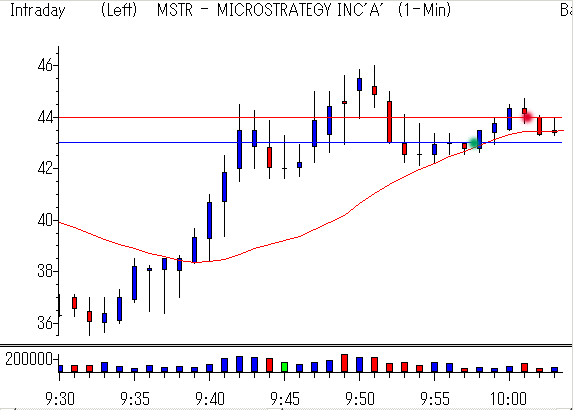Click the 9:55 time label
573x410 pixels.
click(x=435, y=399)
